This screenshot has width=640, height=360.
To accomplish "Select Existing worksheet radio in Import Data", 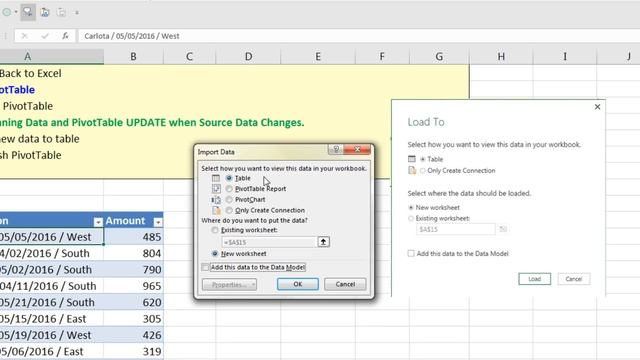I will 215,230.
